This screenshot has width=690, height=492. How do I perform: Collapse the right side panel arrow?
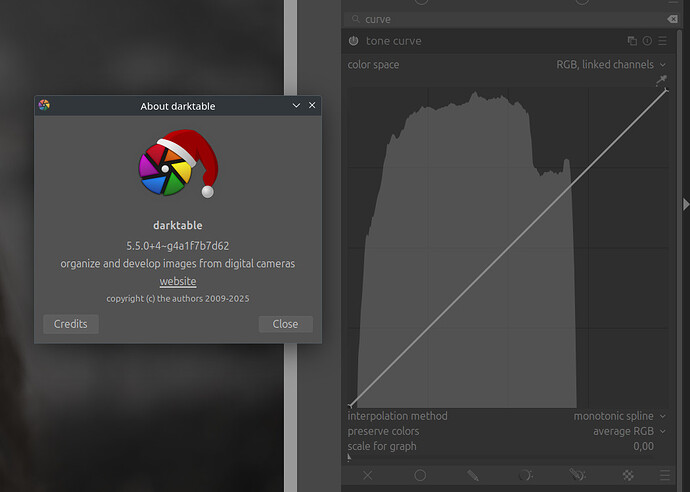coord(686,204)
